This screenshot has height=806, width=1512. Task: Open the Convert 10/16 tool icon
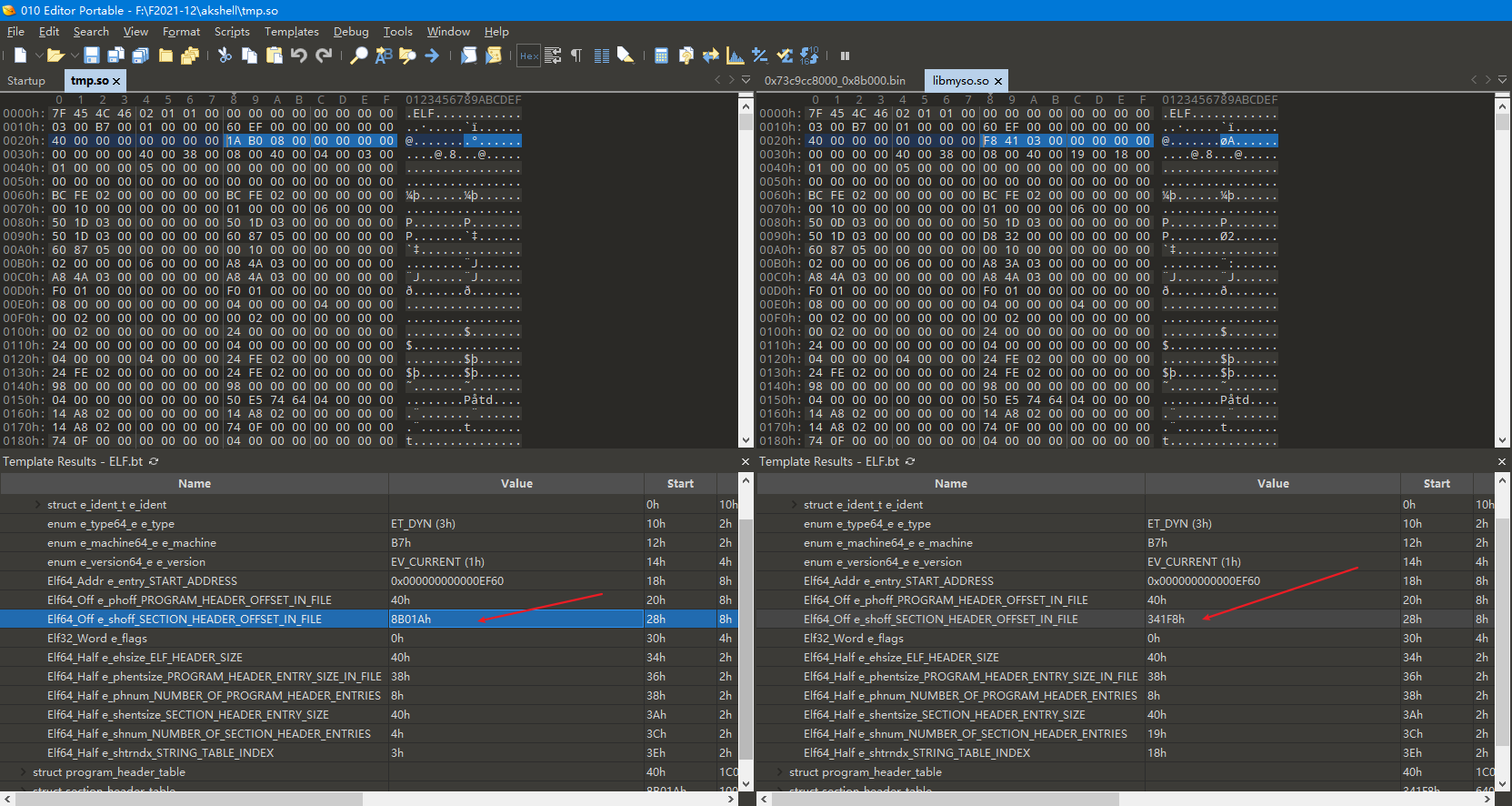coord(809,55)
